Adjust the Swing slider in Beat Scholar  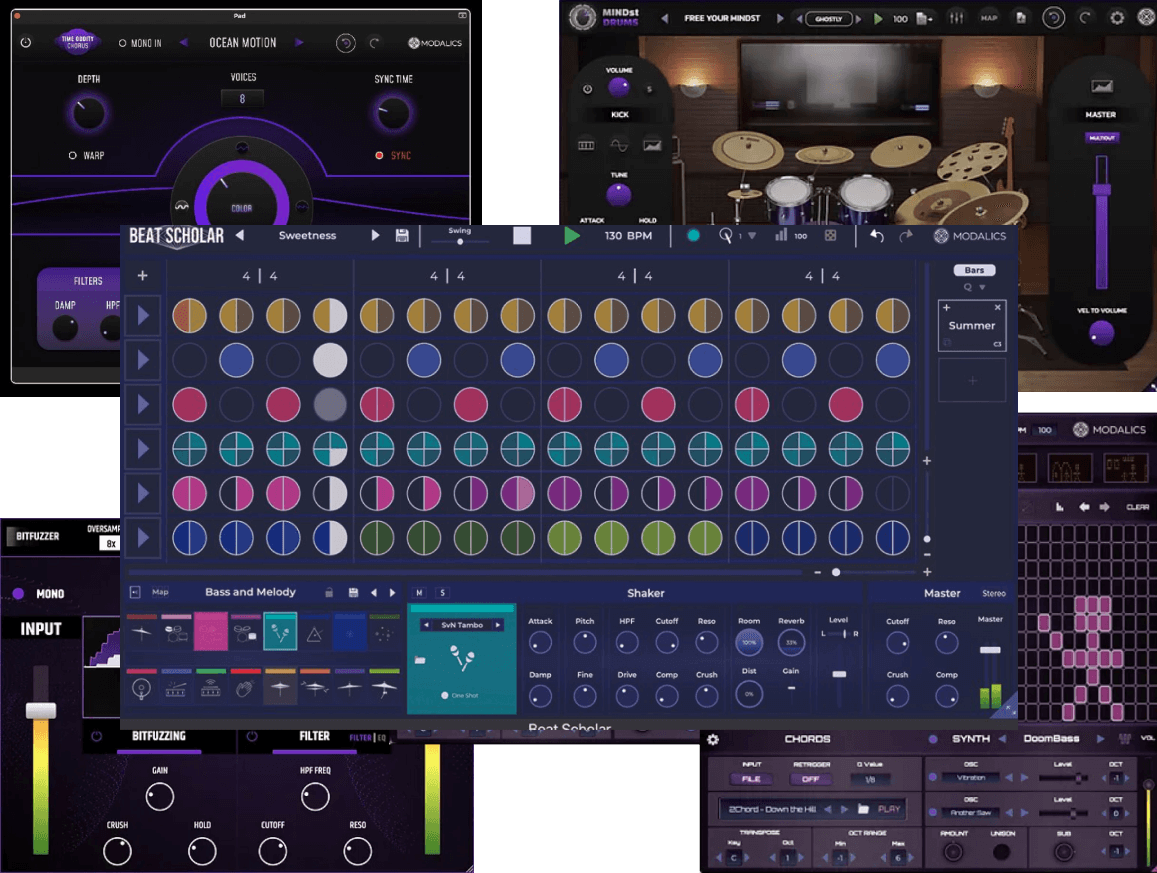(x=459, y=241)
